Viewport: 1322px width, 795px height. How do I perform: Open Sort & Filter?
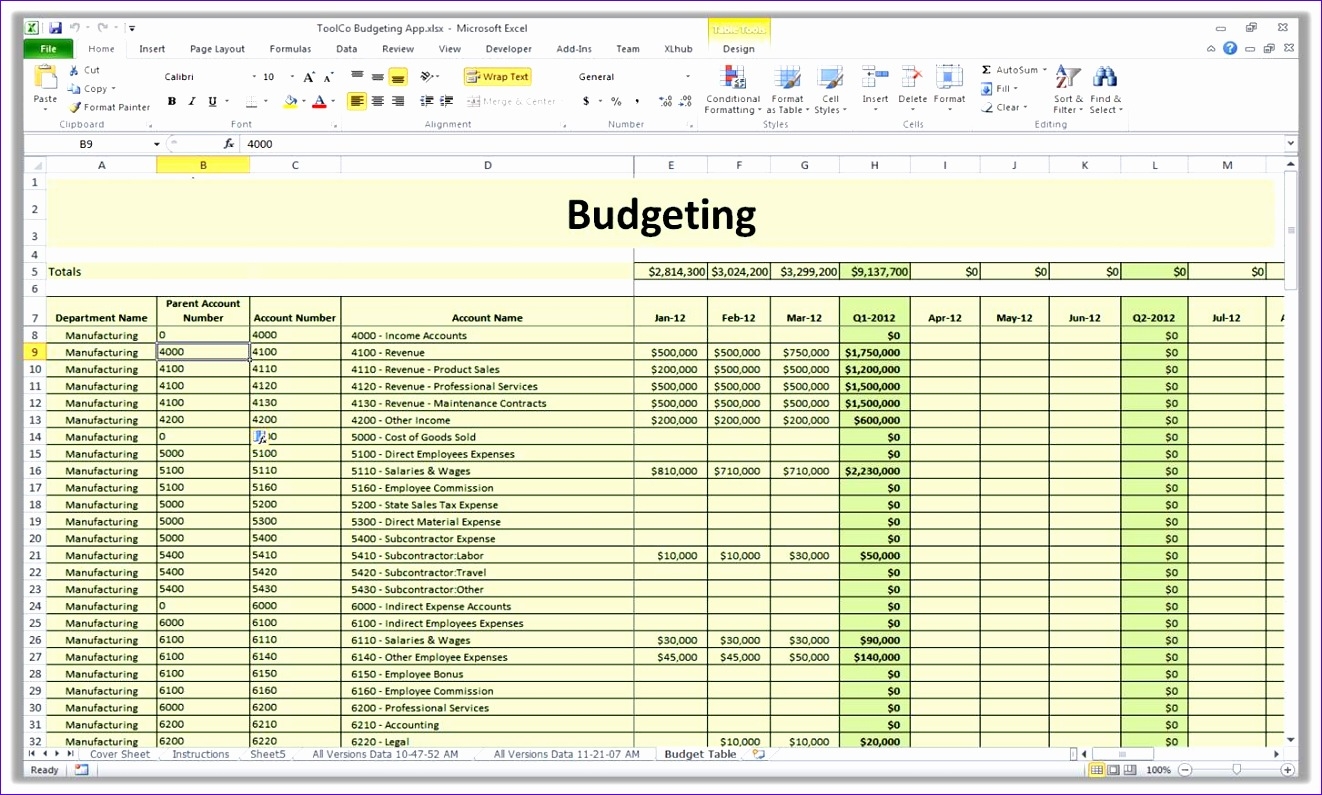point(1066,88)
